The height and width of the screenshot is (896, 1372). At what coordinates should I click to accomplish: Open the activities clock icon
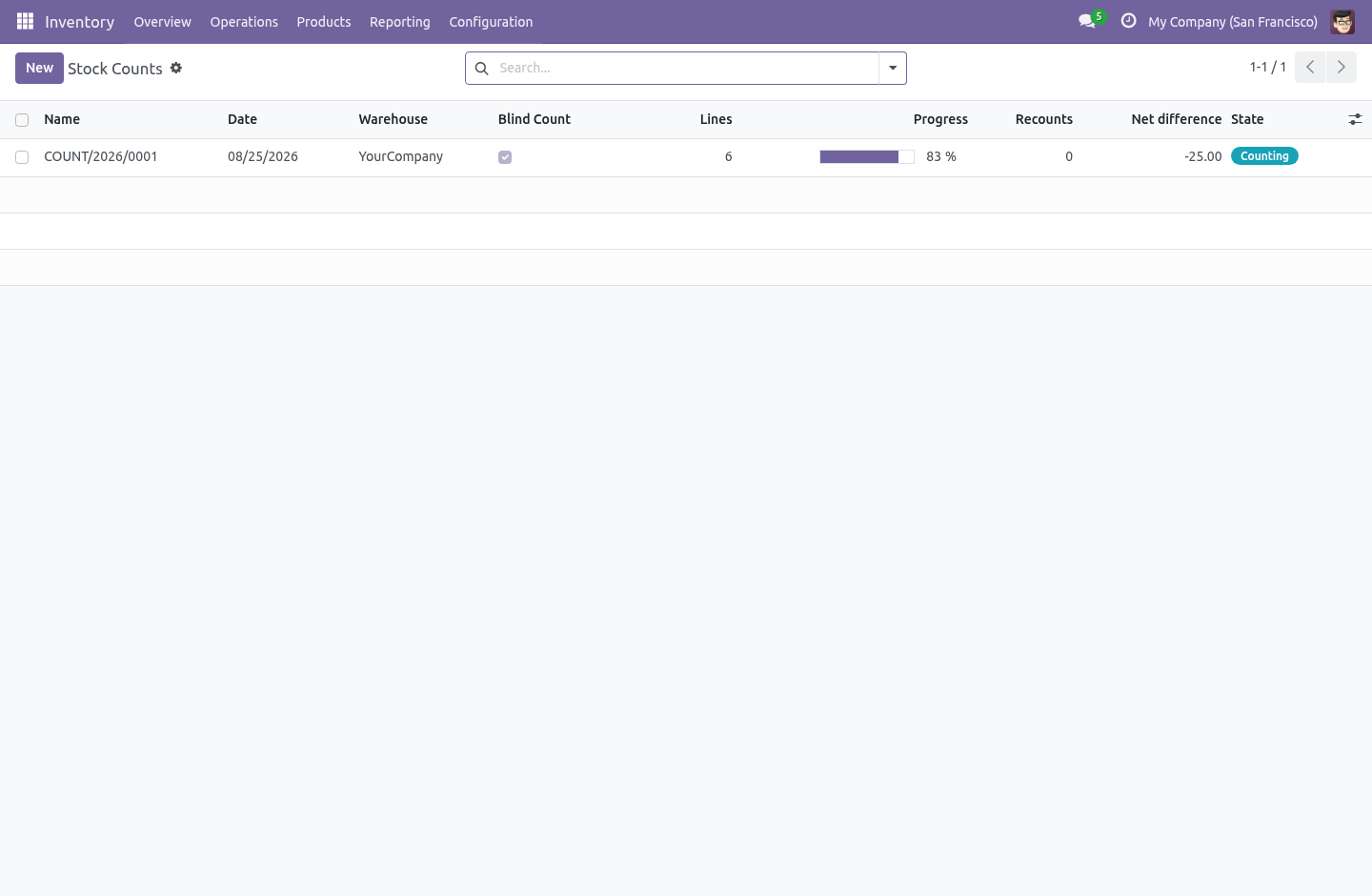pyautogui.click(x=1129, y=21)
